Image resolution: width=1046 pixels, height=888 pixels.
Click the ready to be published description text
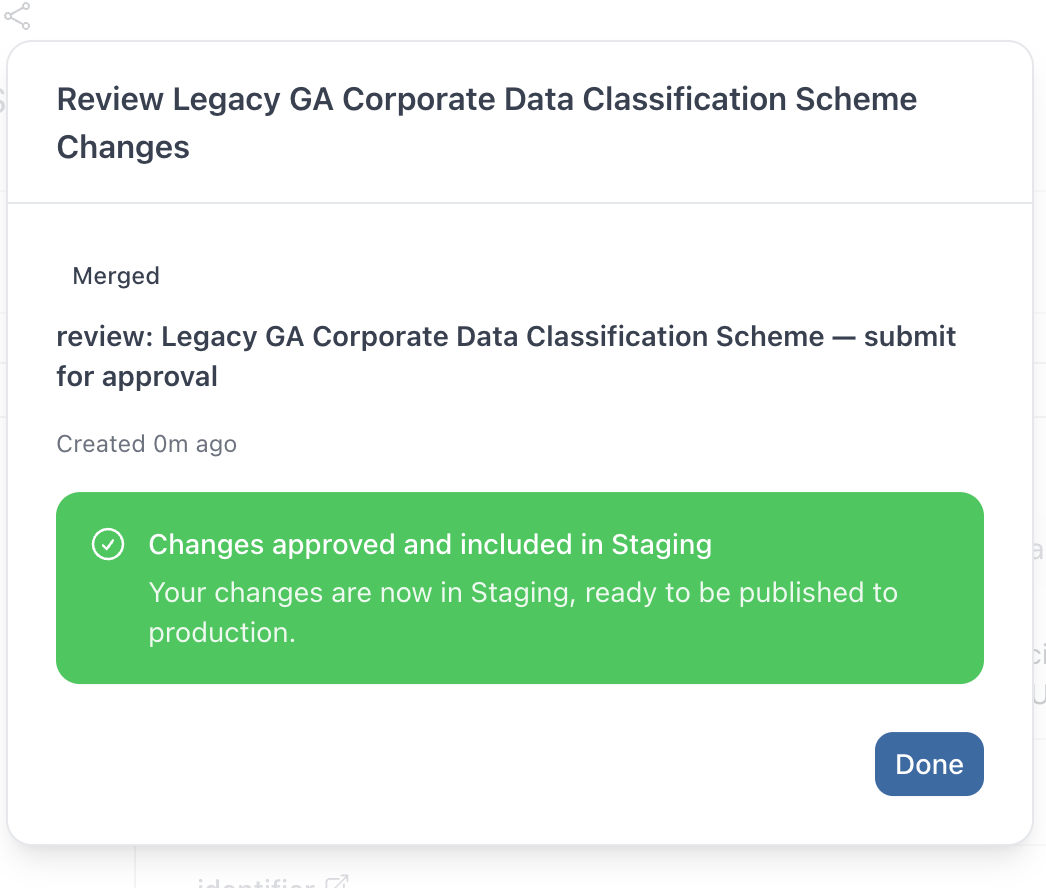pyautogui.click(x=523, y=612)
